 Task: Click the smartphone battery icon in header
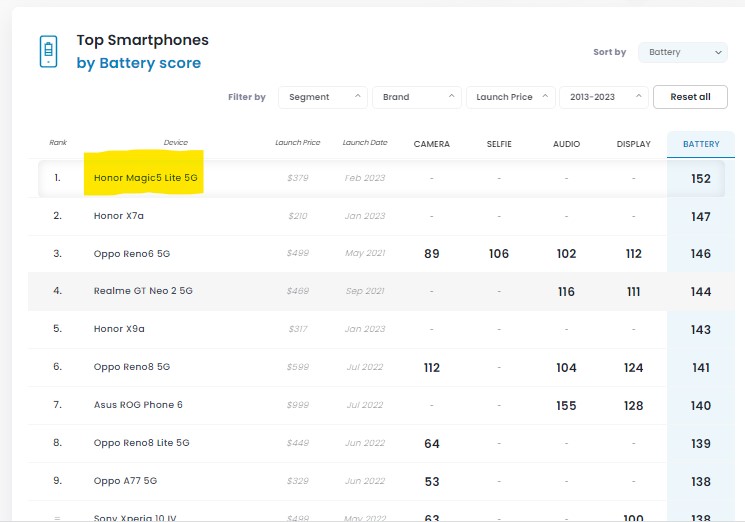tap(48, 51)
